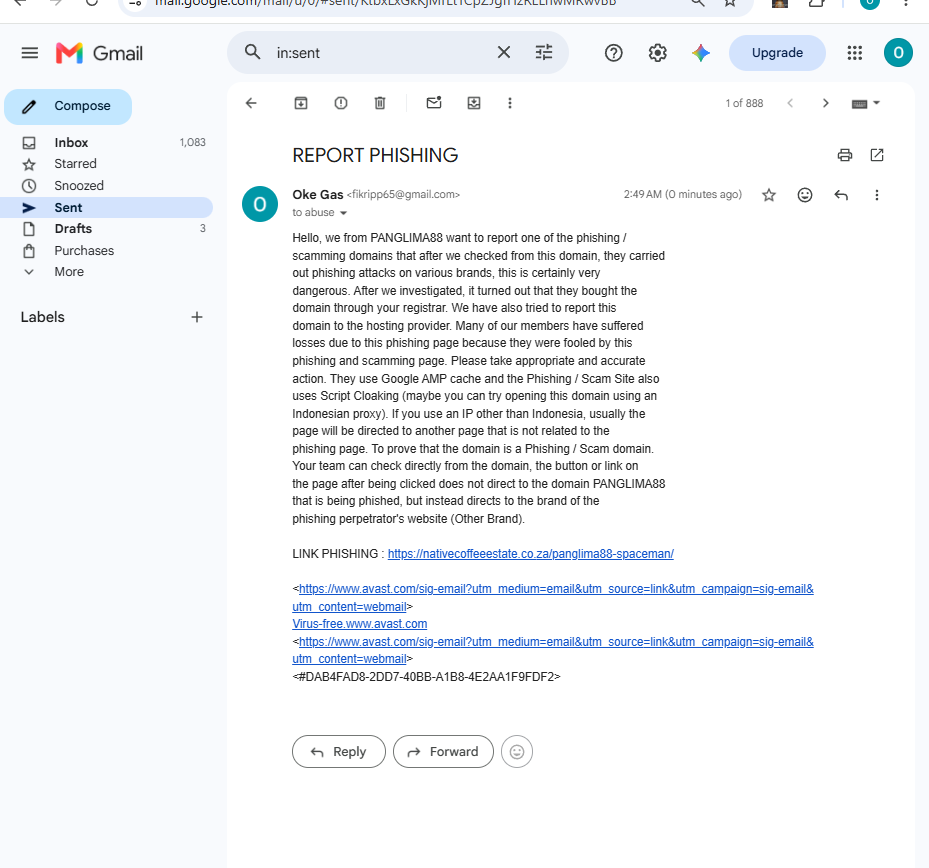This screenshot has height=868, width=929.
Task: Open message More menu three dots
Action: (x=877, y=195)
